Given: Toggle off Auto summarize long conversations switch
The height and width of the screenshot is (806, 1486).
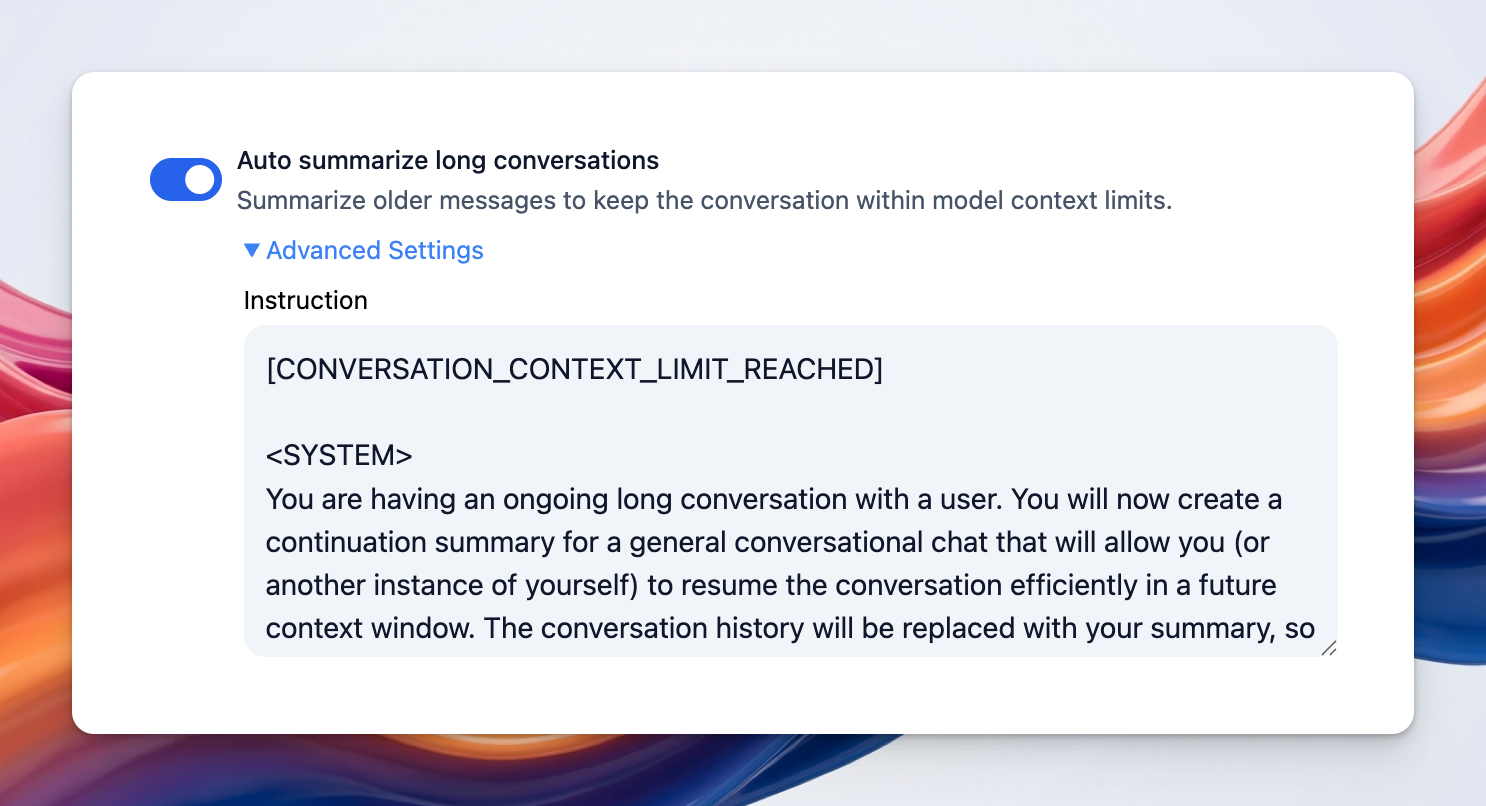Looking at the screenshot, I should tap(185, 179).
